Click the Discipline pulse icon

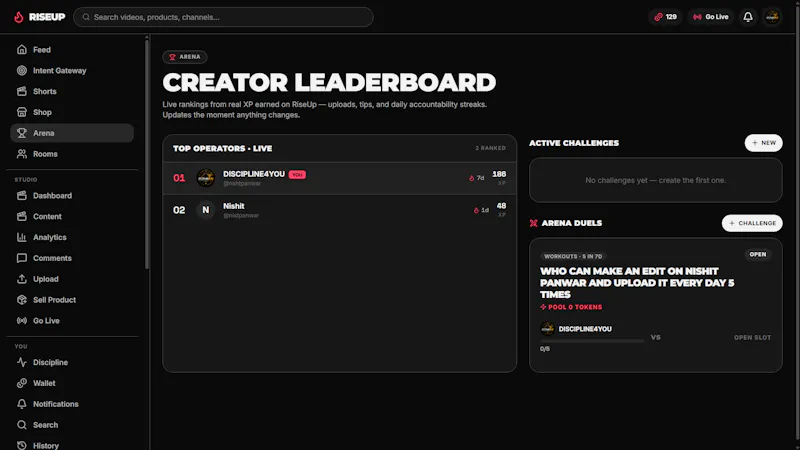click(21, 362)
